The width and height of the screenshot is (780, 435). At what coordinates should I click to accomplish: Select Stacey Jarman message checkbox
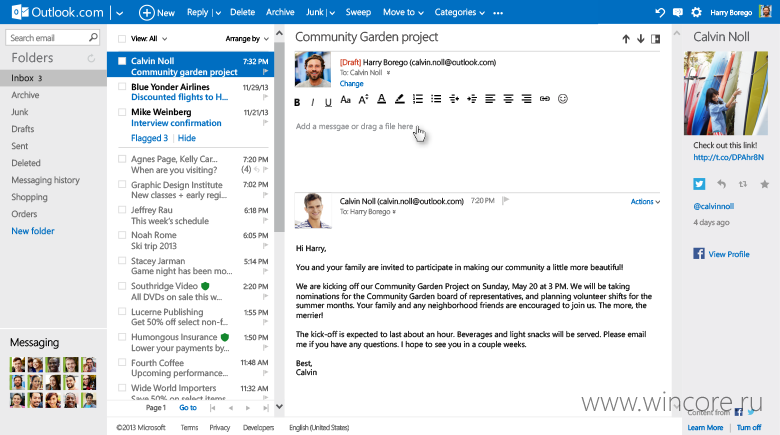click(122, 261)
